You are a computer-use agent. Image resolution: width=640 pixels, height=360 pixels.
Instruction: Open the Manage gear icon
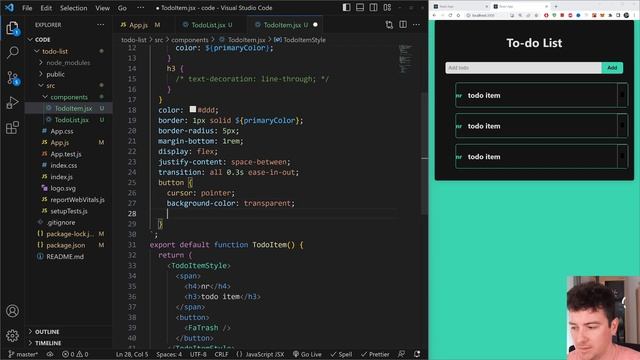pos(13,336)
